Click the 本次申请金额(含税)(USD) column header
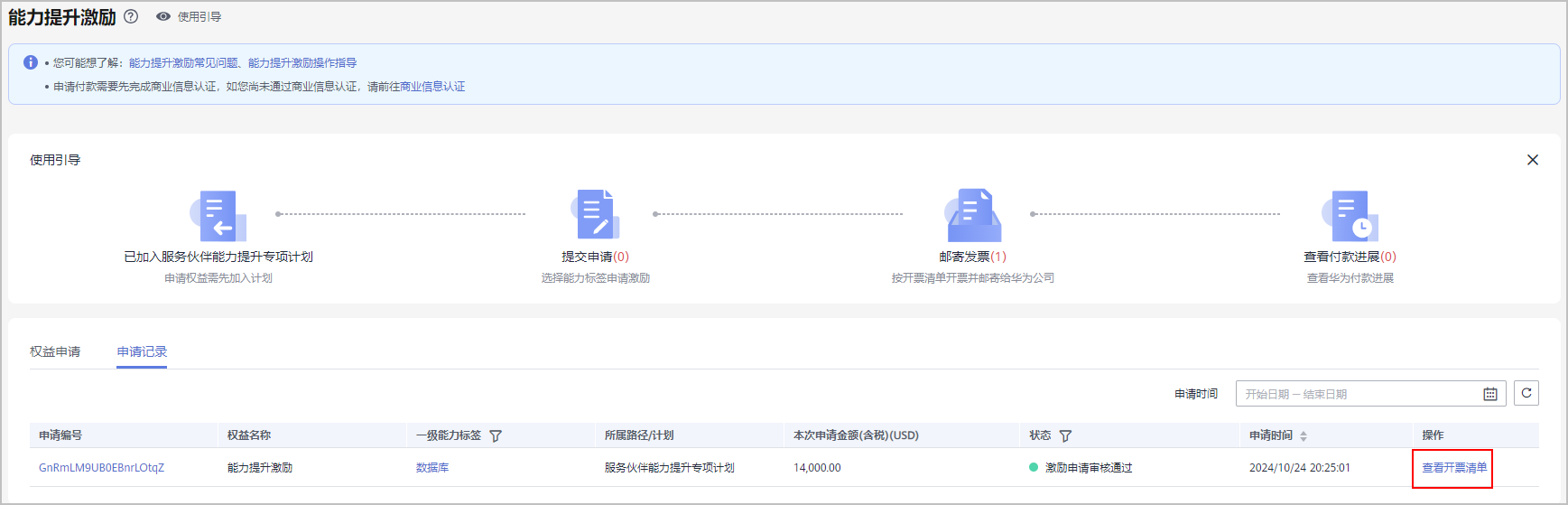This screenshot has width=1568, height=505. click(856, 435)
